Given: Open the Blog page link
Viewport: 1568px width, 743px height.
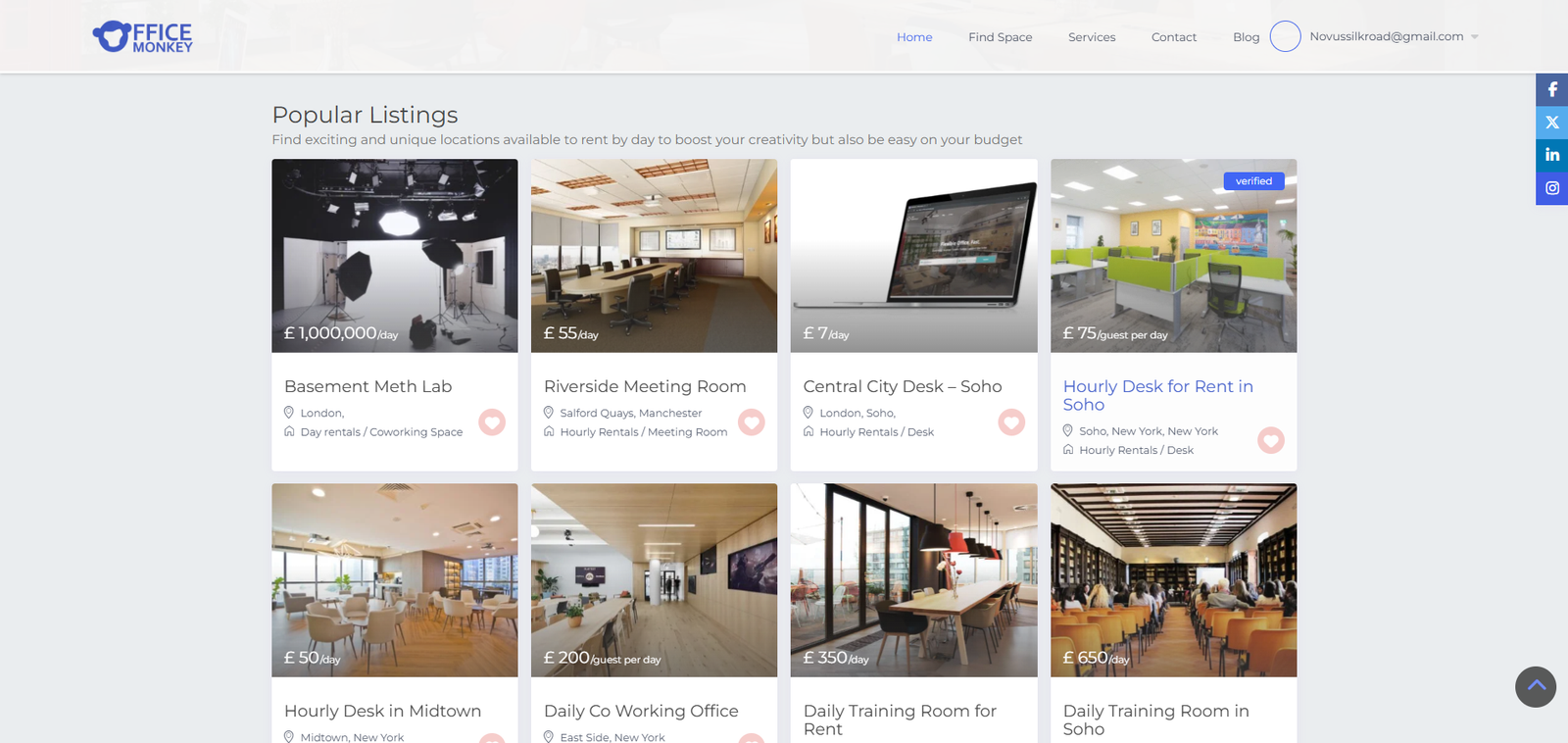Looking at the screenshot, I should (1246, 37).
